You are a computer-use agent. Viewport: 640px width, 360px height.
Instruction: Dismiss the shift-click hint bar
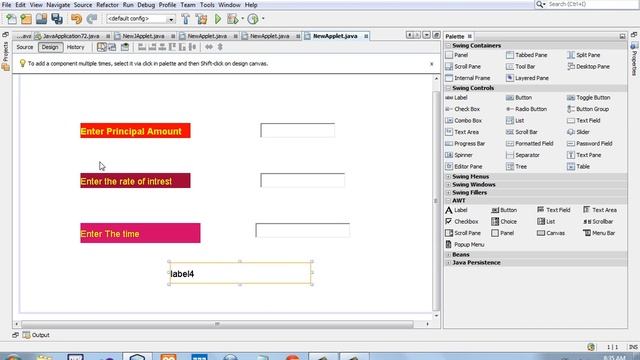coord(432,64)
